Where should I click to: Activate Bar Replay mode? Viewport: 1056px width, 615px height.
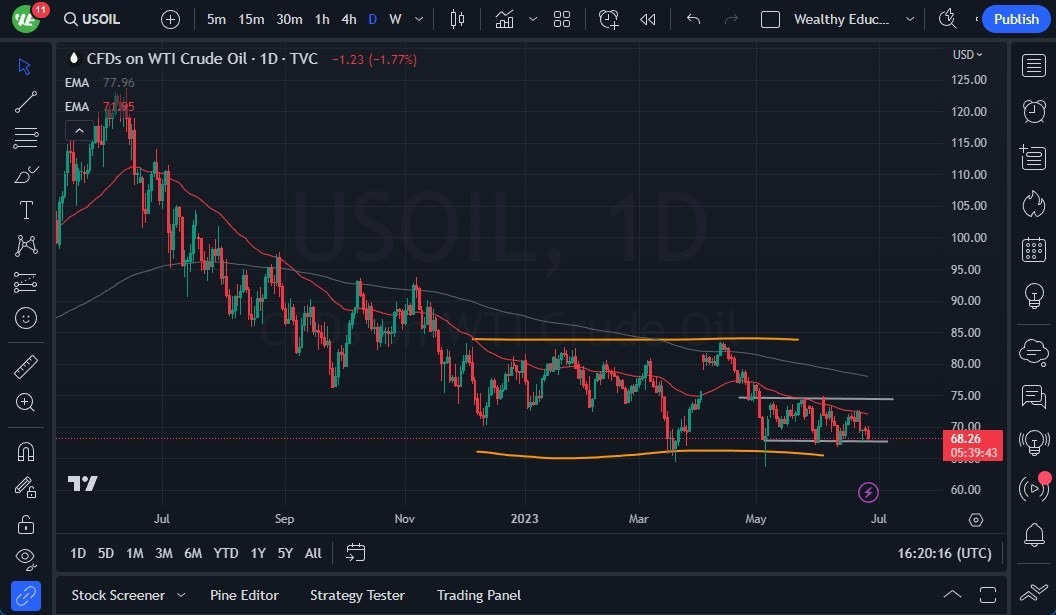(x=647, y=19)
